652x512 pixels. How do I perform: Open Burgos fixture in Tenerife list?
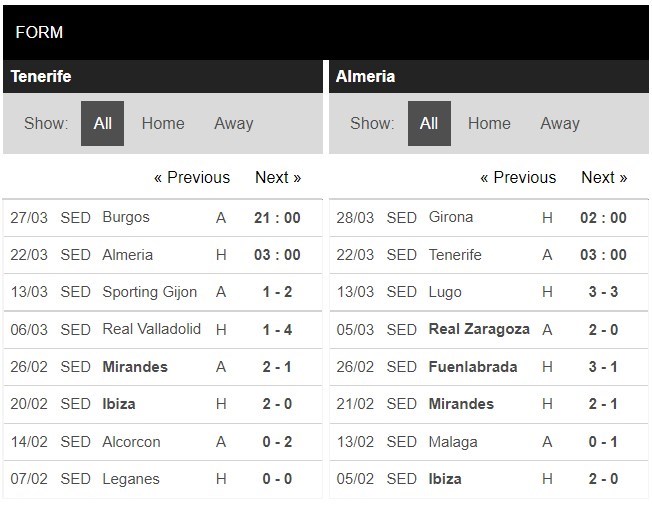[x=163, y=218]
